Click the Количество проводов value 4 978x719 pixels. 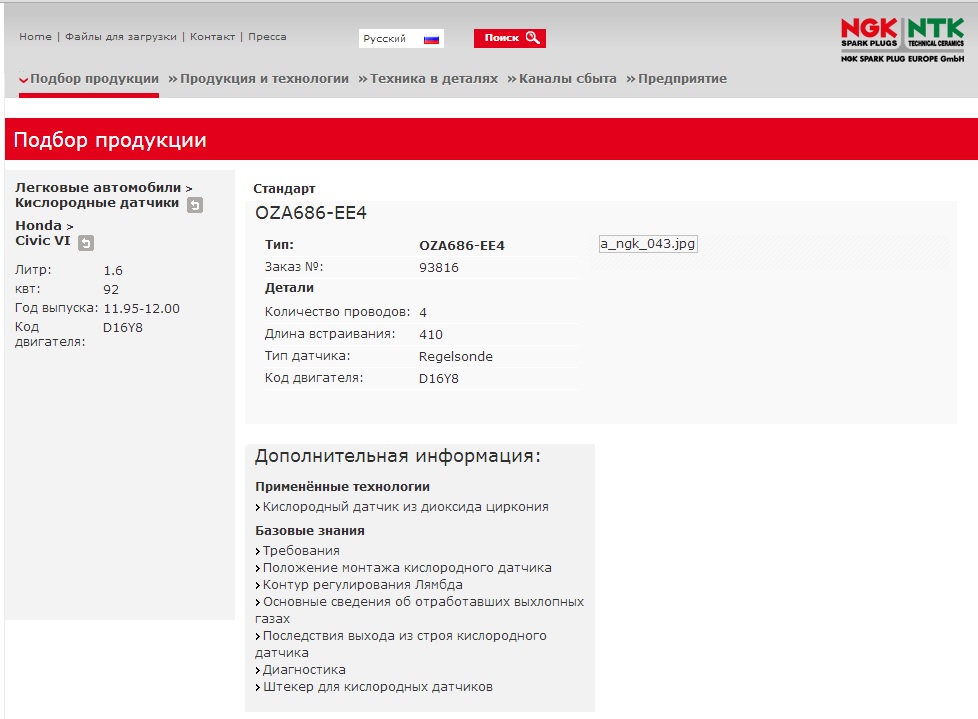pos(423,312)
